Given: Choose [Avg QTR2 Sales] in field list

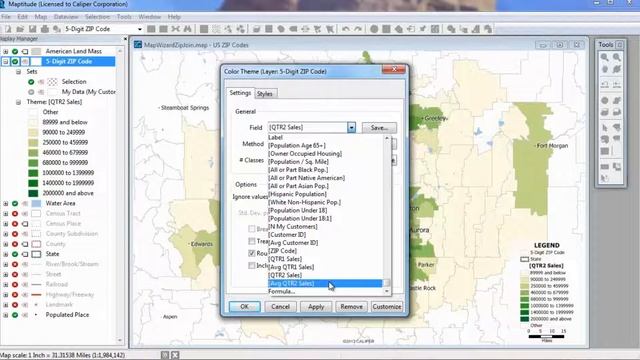Looking at the screenshot, I should coord(325,283).
